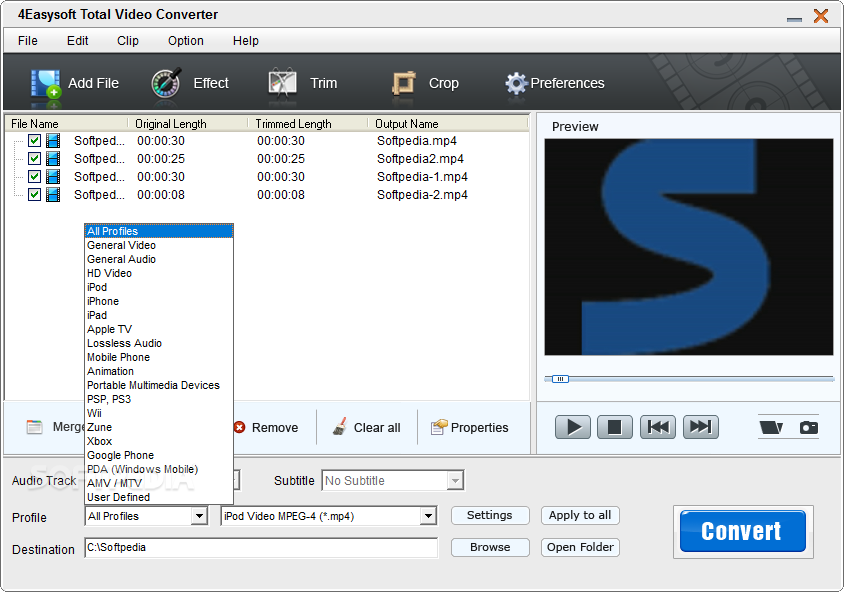The width and height of the screenshot is (844, 592).
Task: Click the Open Folder button
Action: (x=580, y=547)
